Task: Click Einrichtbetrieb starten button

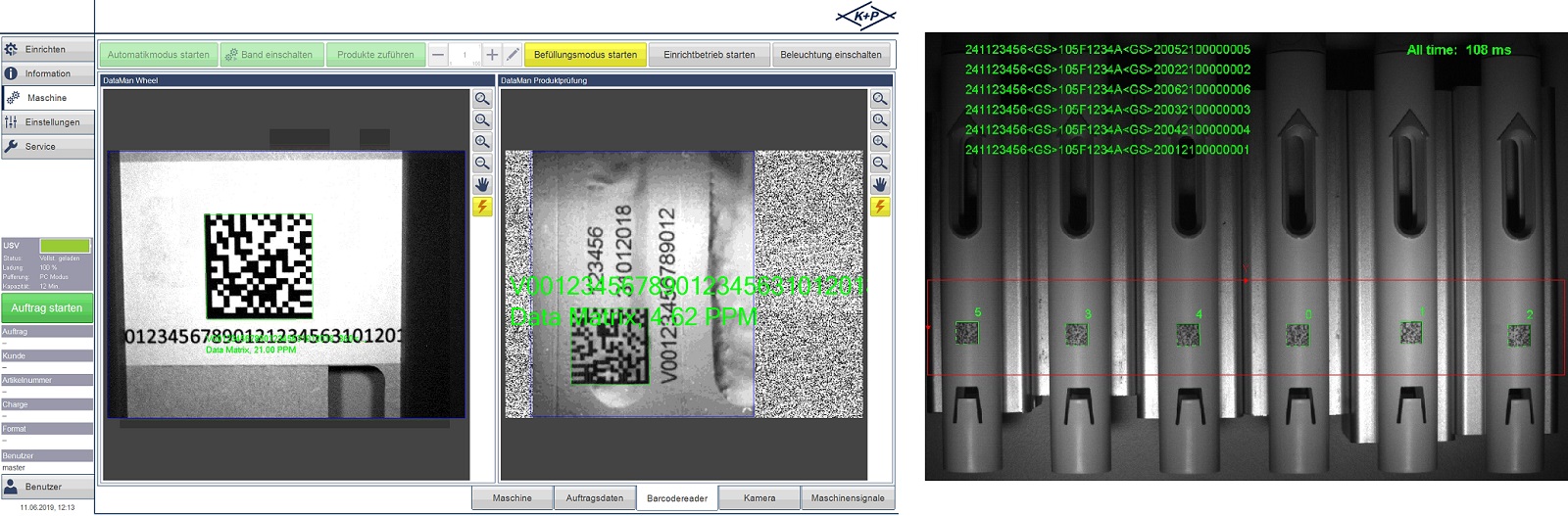Action: coord(709,55)
